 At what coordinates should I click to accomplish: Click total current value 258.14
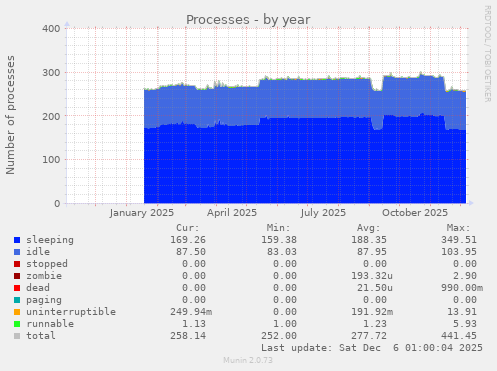[x=188, y=336]
